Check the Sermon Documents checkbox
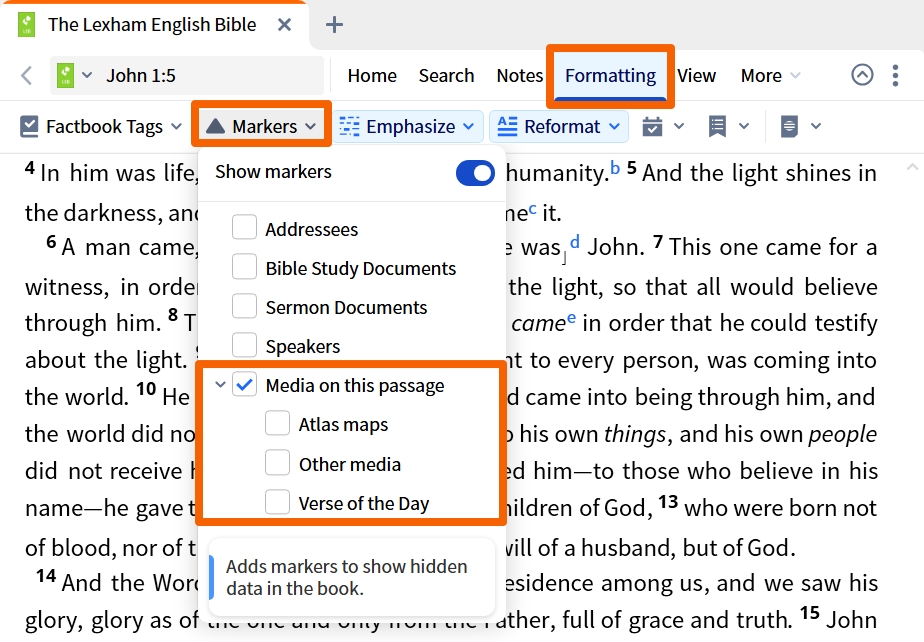Screen dimensions: 924x642 click(244, 306)
